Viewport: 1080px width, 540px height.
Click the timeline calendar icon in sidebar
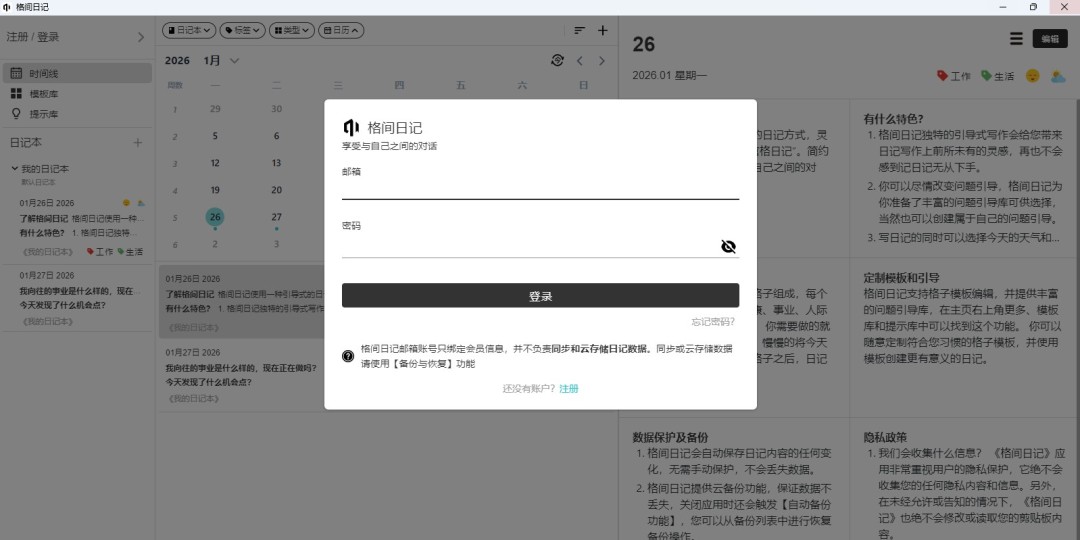point(16,73)
